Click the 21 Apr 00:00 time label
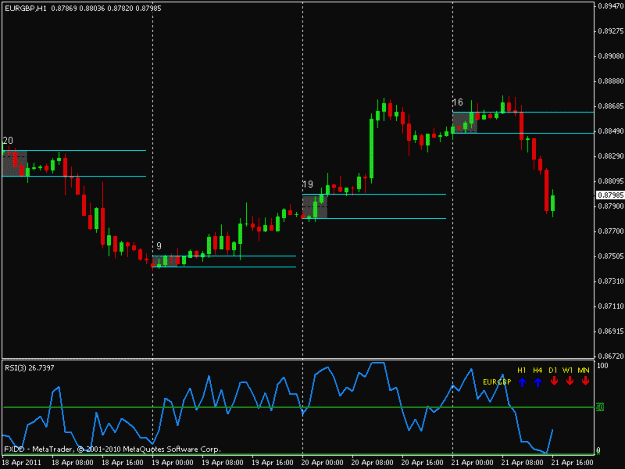Image resolution: width=625 pixels, height=469 pixels. coord(472,463)
